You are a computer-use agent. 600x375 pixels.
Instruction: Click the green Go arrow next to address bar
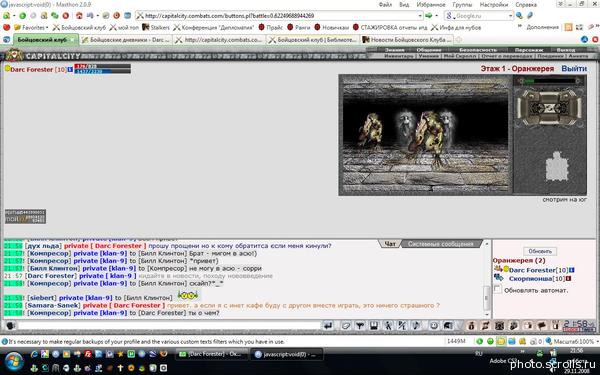coord(429,16)
